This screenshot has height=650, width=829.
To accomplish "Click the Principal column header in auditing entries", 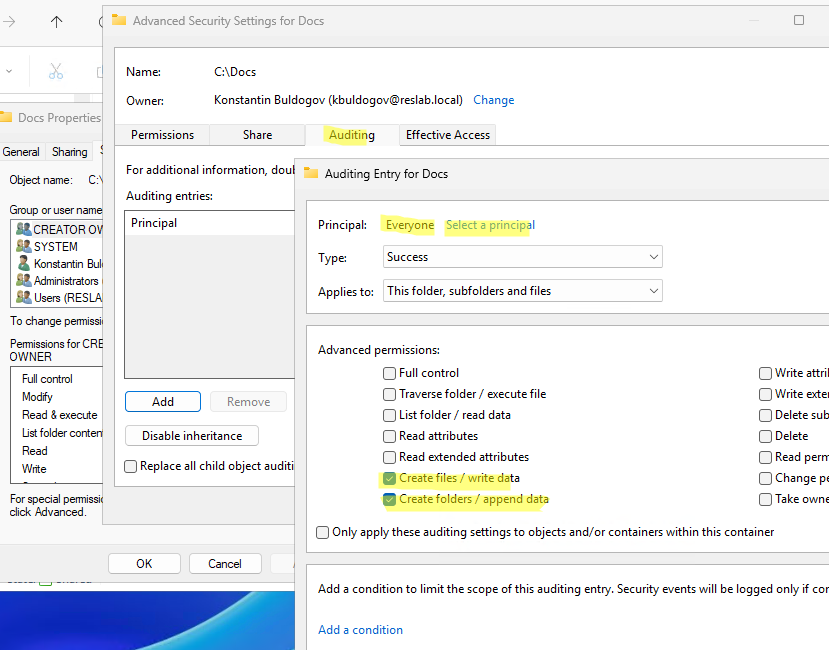I will click(x=154, y=223).
